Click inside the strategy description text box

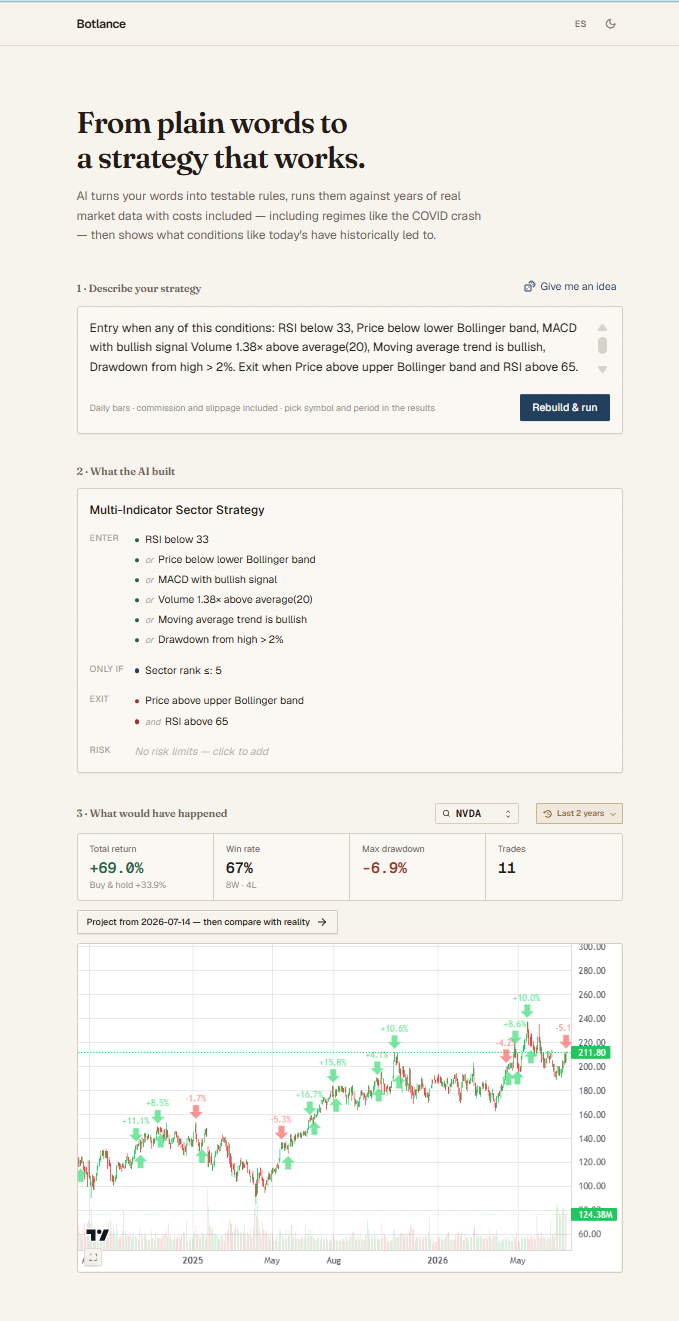pyautogui.click(x=340, y=348)
